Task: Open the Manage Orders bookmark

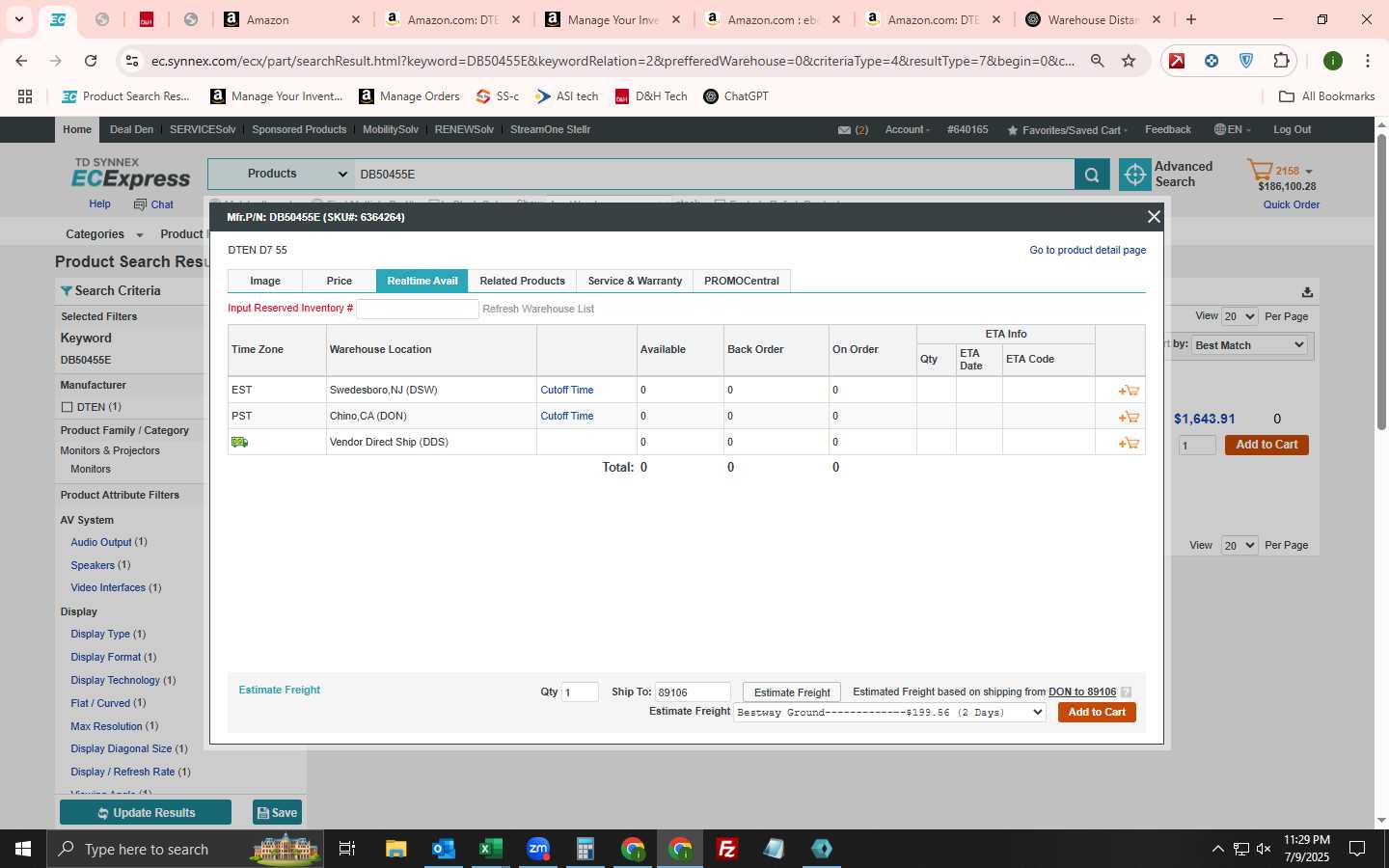Action: pyautogui.click(x=410, y=96)
